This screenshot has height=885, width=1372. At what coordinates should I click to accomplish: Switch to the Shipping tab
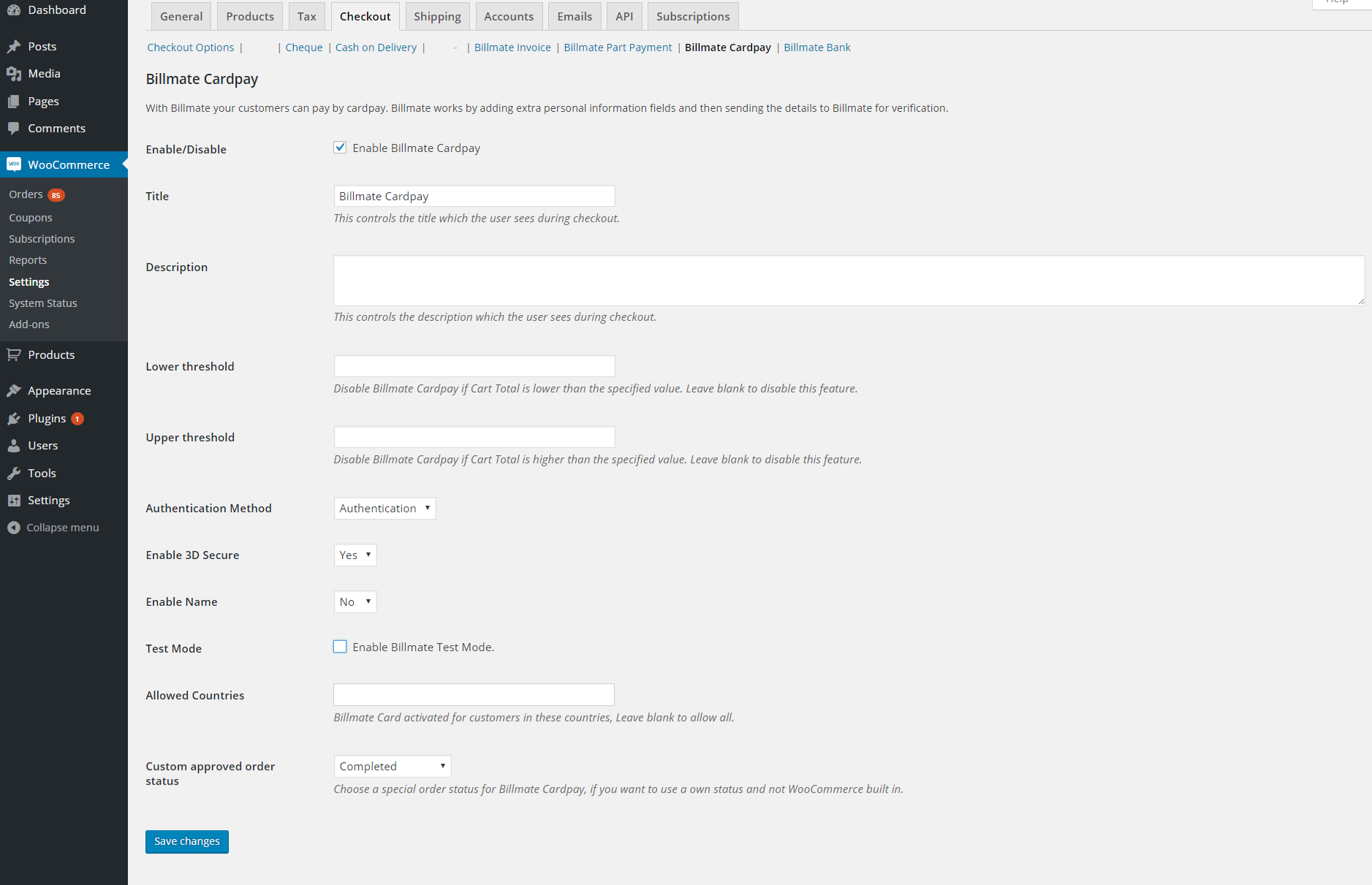click(x=437, y=17)
